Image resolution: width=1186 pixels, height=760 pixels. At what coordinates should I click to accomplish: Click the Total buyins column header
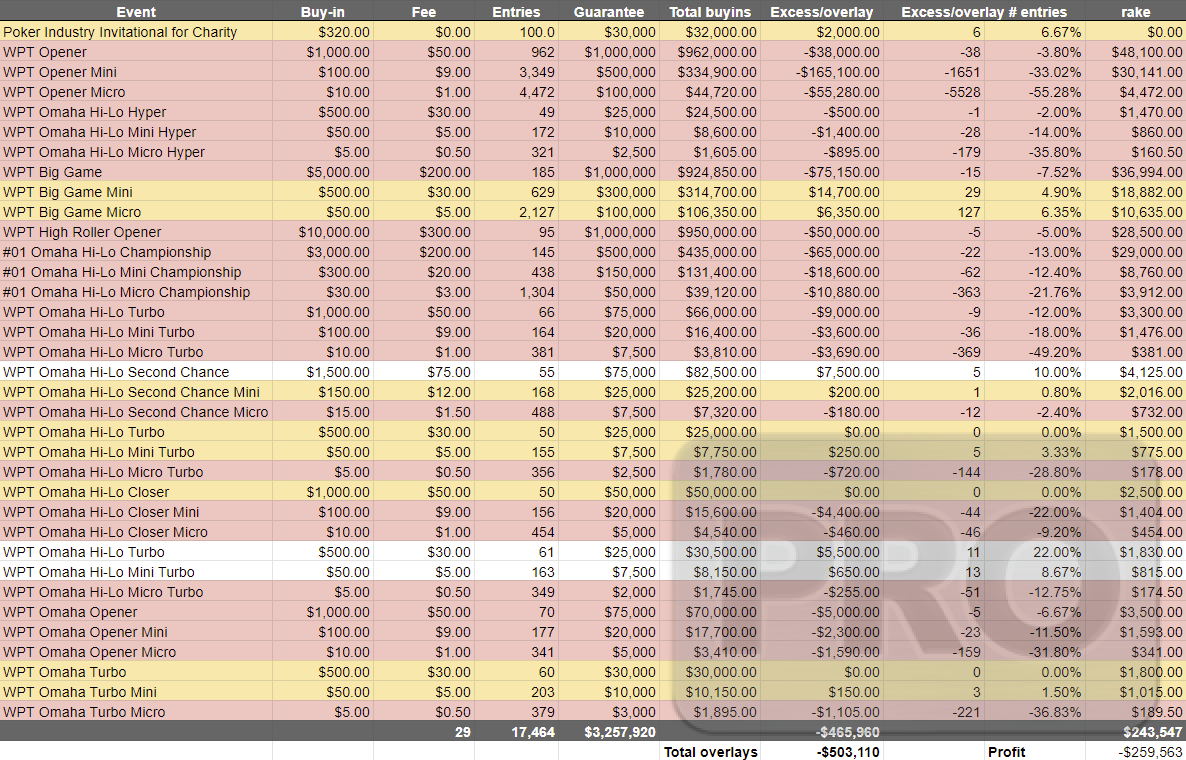point(711,12)
